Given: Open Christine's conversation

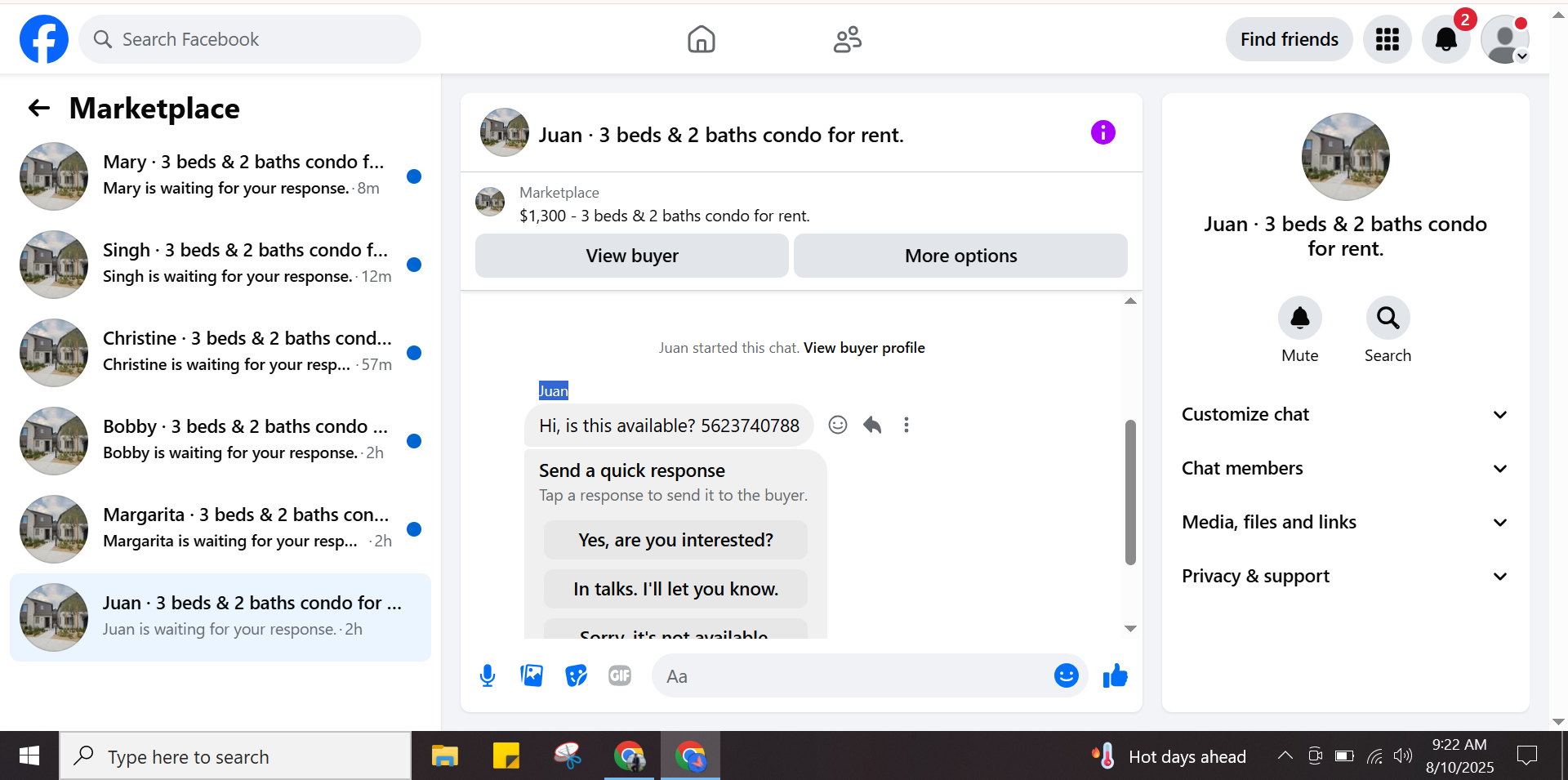Looking at the screenshot, I should click(x=220, y=352).
